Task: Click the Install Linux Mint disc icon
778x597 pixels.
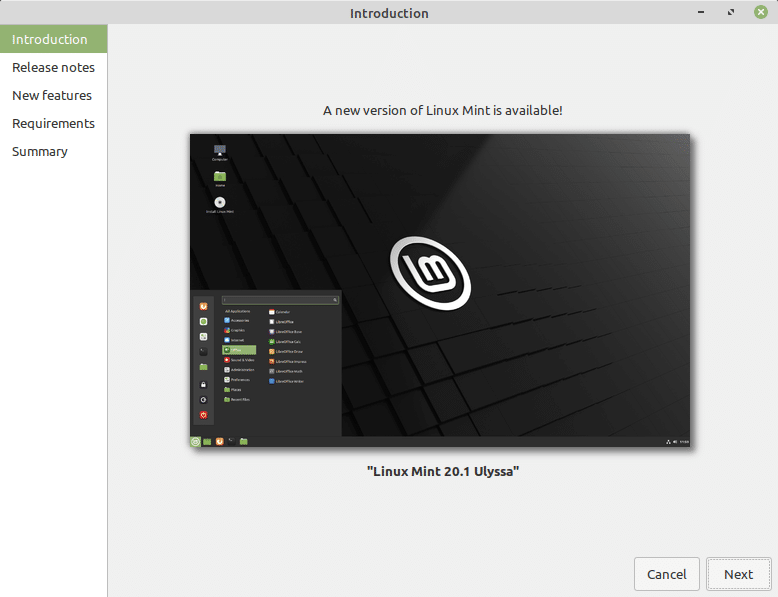Action: (220, 204)
